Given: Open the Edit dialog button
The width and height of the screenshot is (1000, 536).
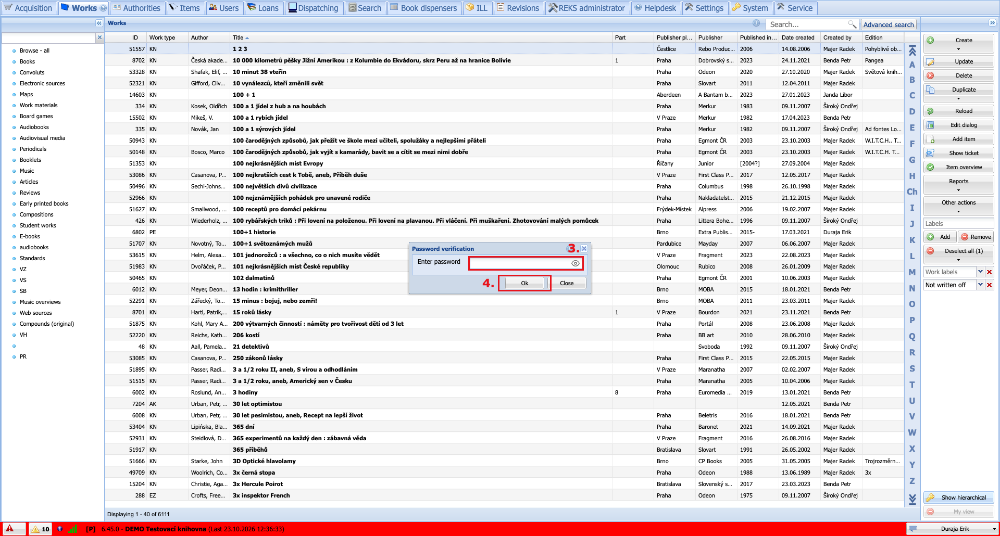Looking at the screenshot, I should 959,126.
